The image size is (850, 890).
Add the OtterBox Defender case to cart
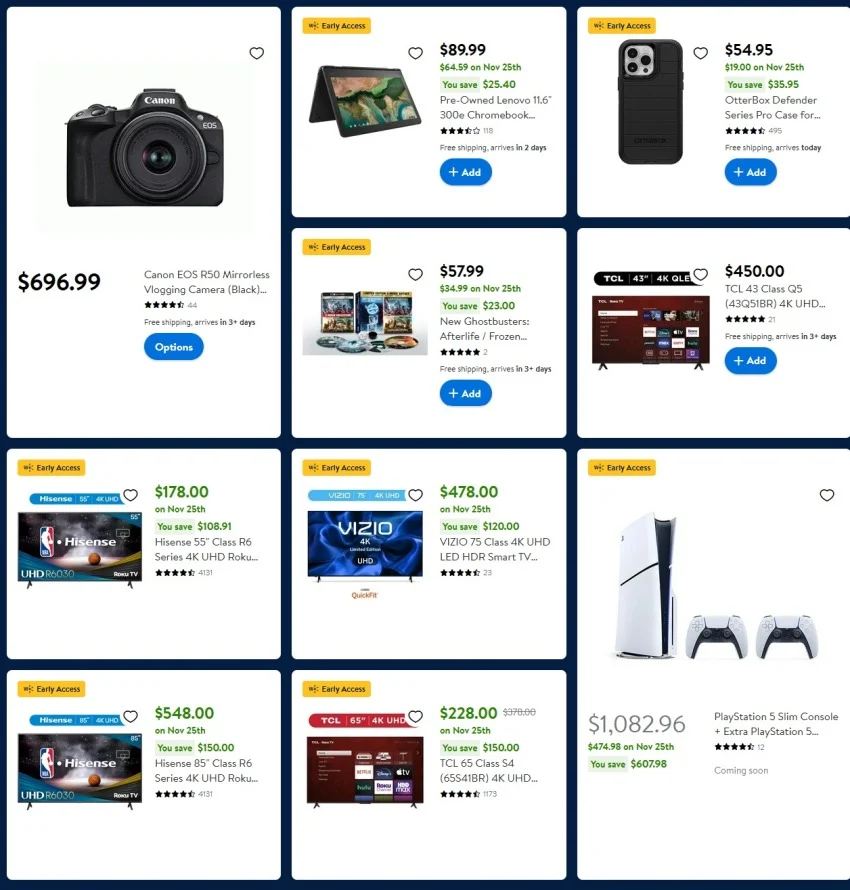pos(750,172)
